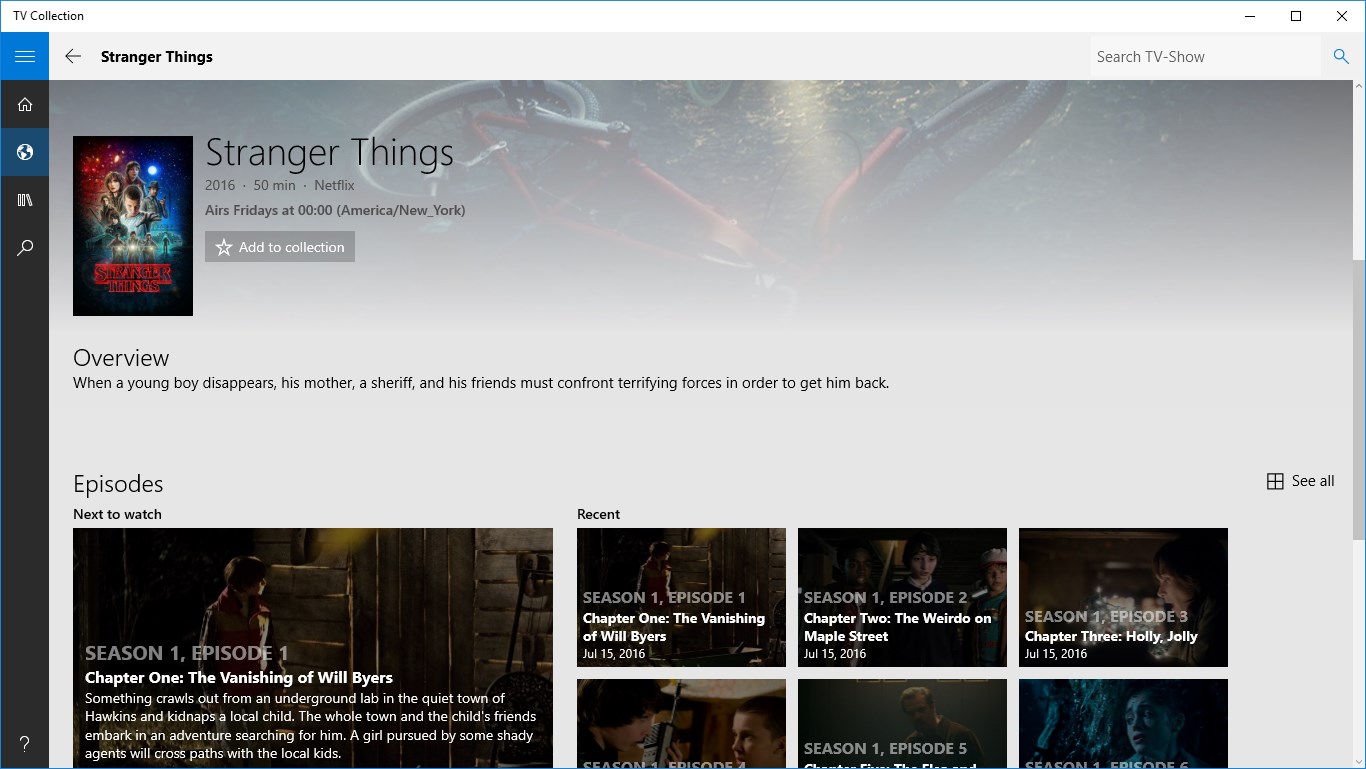Click the overview description text
The height and width of the screenshot is (769, 1366).
click(x=481, y=383)
